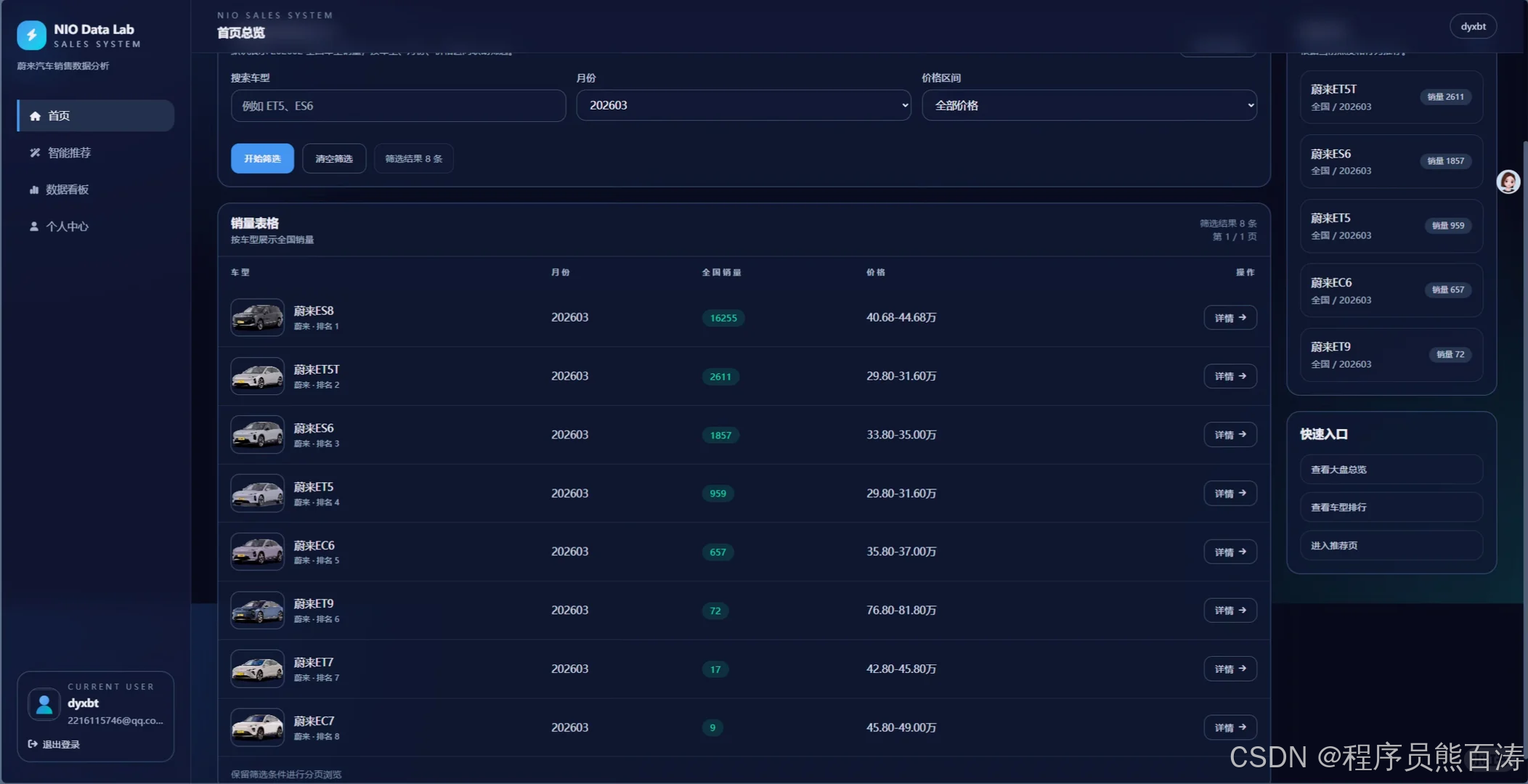Screen dimensions: 1528x784
Task: Click the floating assistant avatar icon
Action: (1508, 181)
